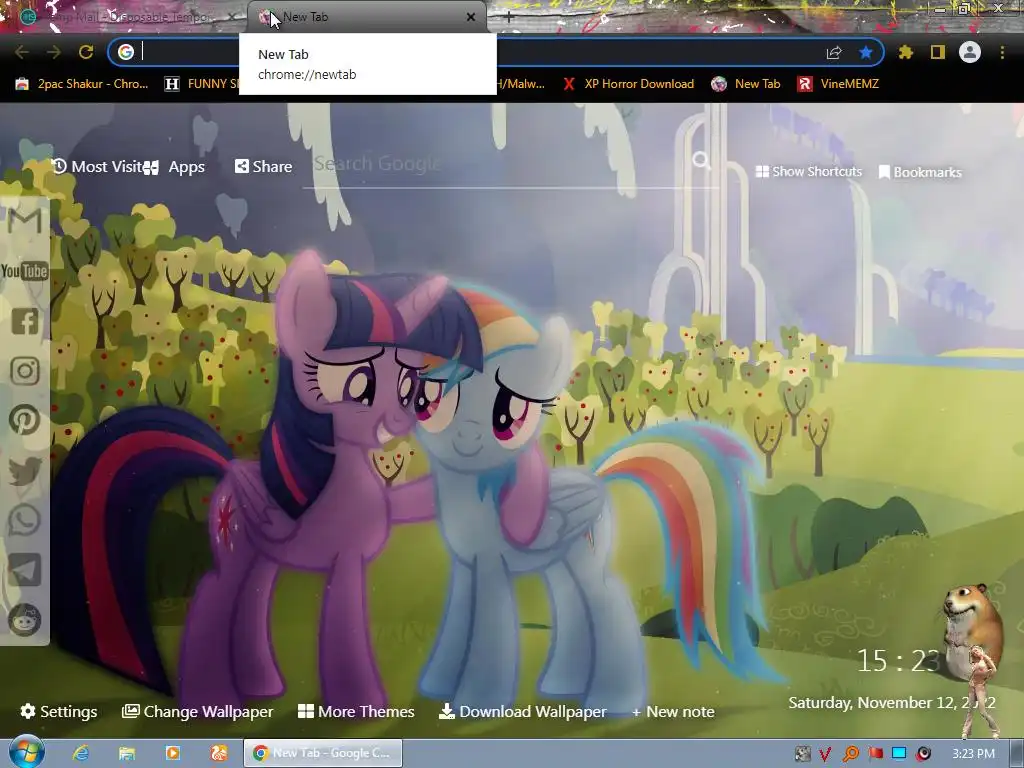1024x768 pixels.
Task: Toggle the Chrome side panel icon
Action: click(938, 52)
